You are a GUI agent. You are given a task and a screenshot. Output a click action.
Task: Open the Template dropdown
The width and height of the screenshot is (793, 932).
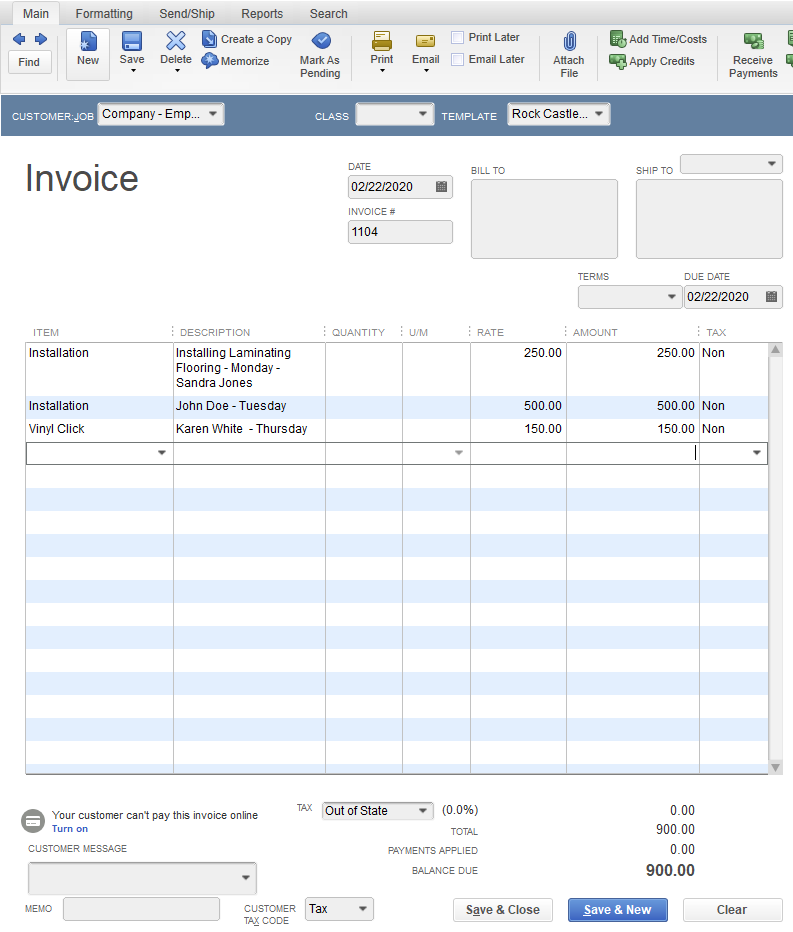tap(599, 114)
